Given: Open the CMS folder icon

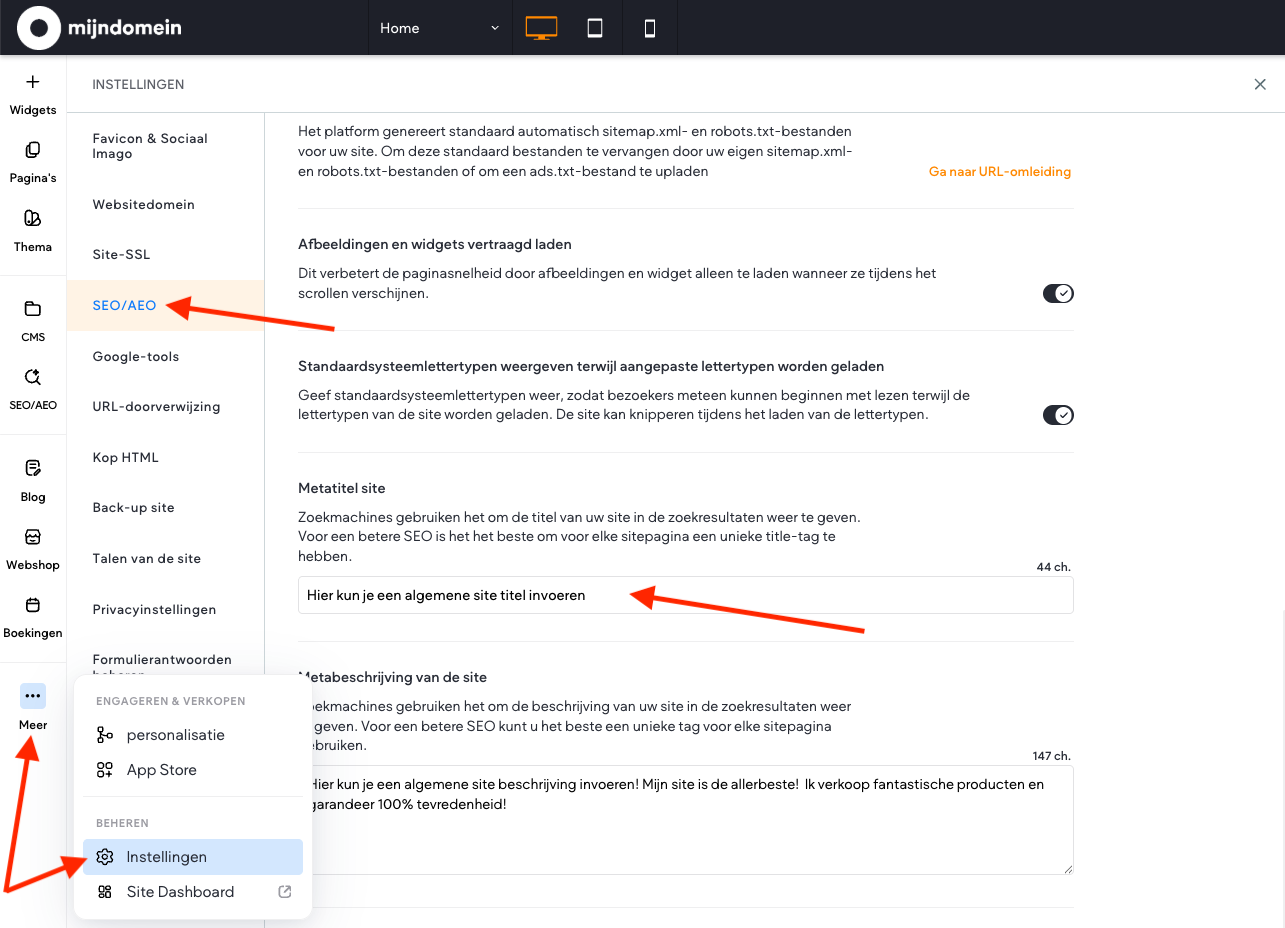Looking at the screenshot, I should pyautogui.click(x=33, y=309).
